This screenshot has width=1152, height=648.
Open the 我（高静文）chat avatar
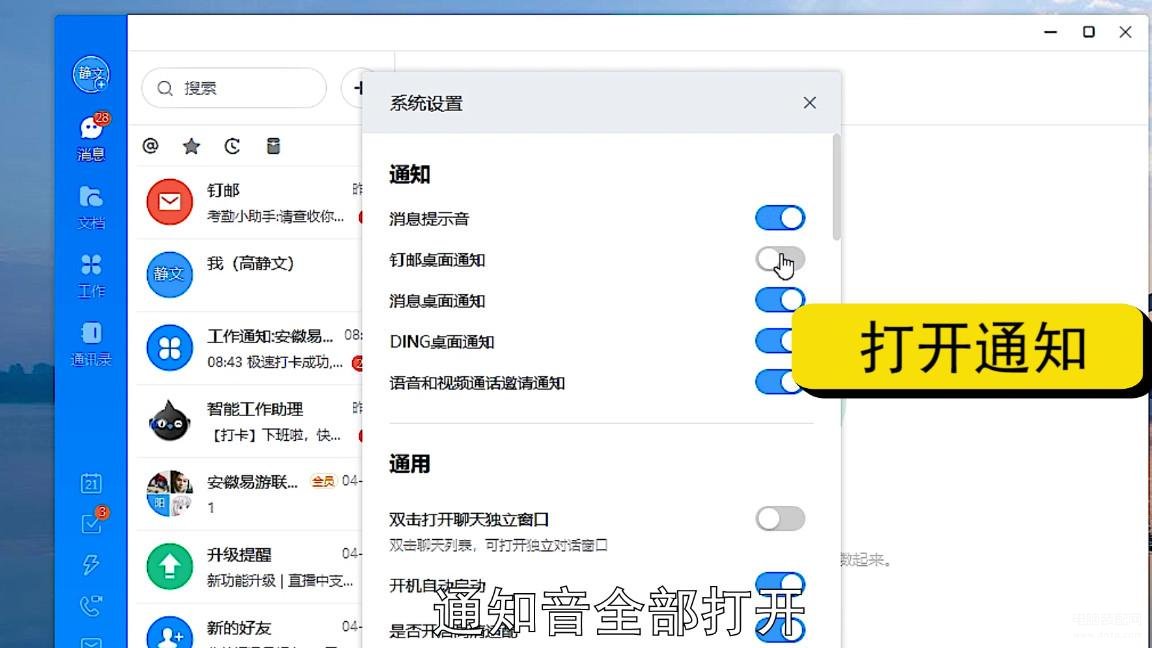(169, 274)
